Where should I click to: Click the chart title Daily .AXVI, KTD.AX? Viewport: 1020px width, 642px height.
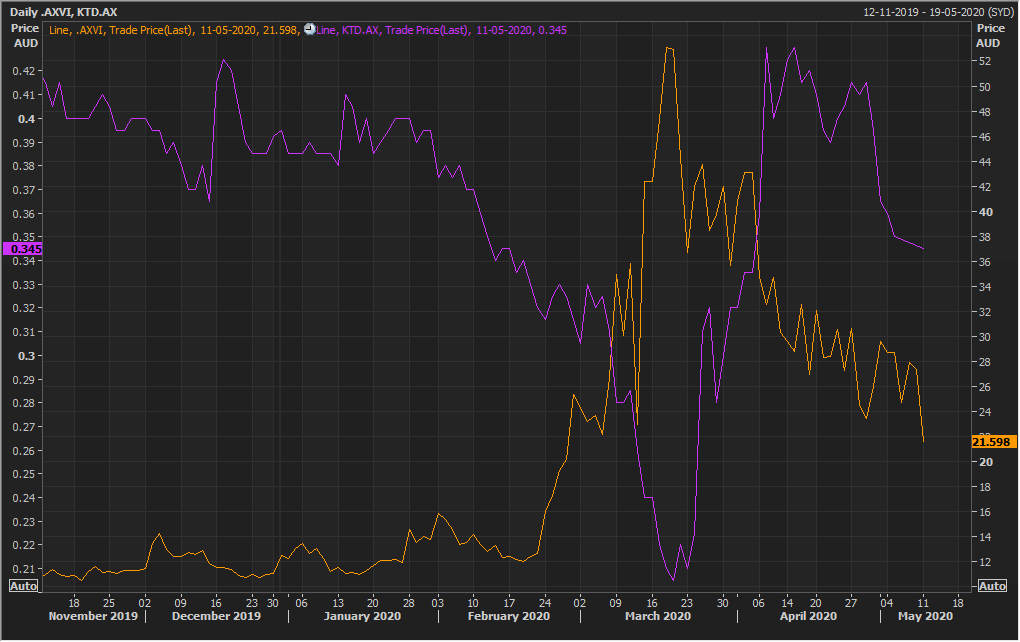[63, 12]
